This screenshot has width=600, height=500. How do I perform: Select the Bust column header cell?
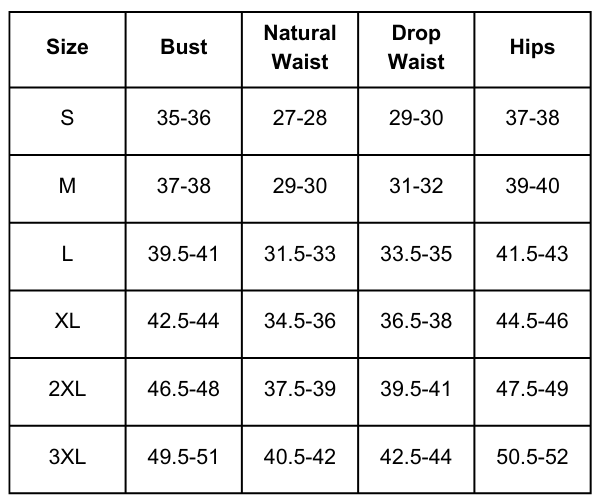pos(184,47)
